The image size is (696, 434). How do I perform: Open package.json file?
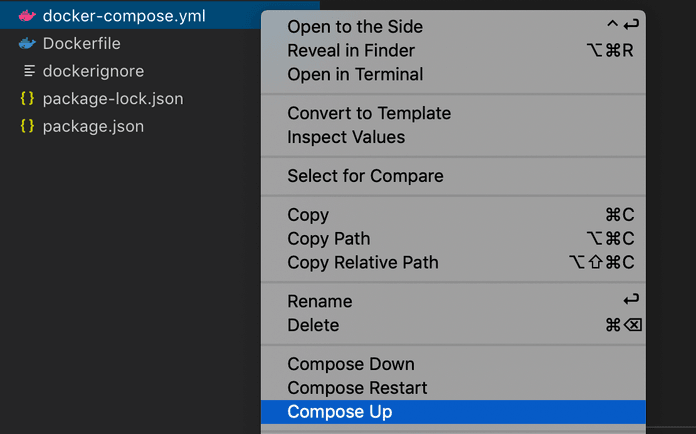(x=93, y=126)
